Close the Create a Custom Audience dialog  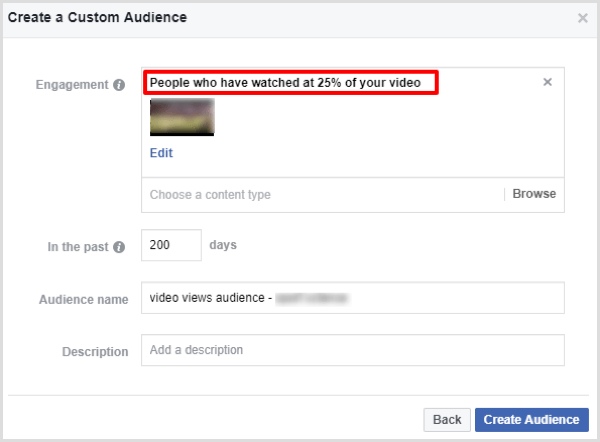pos(582,18)
